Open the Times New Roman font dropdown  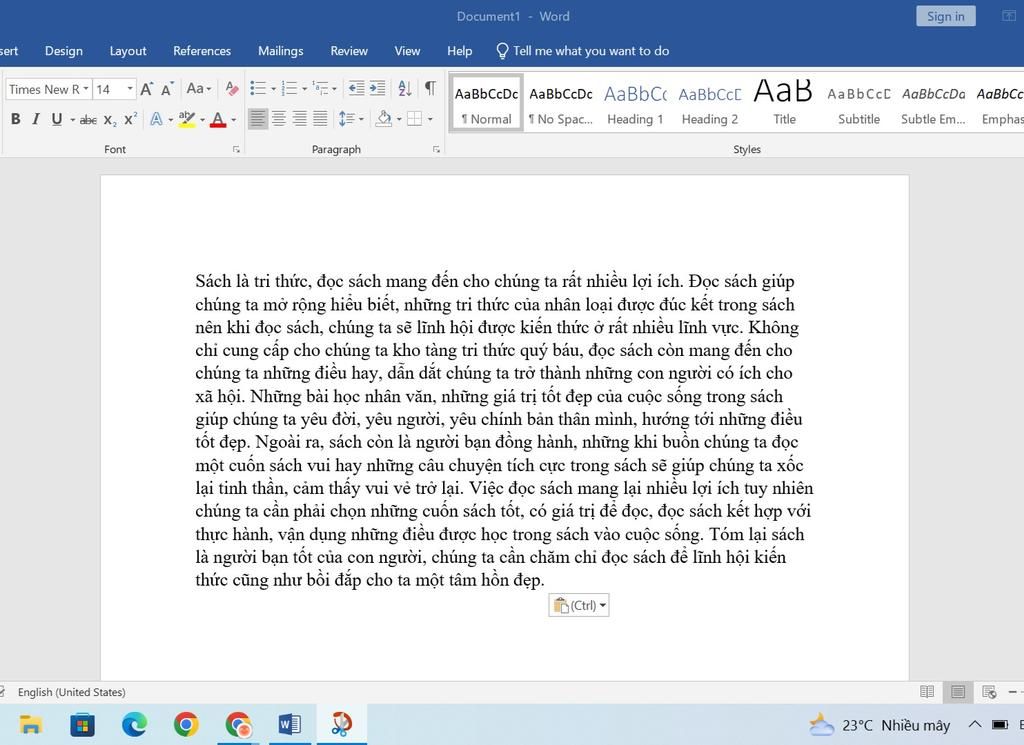pos(86,89)
